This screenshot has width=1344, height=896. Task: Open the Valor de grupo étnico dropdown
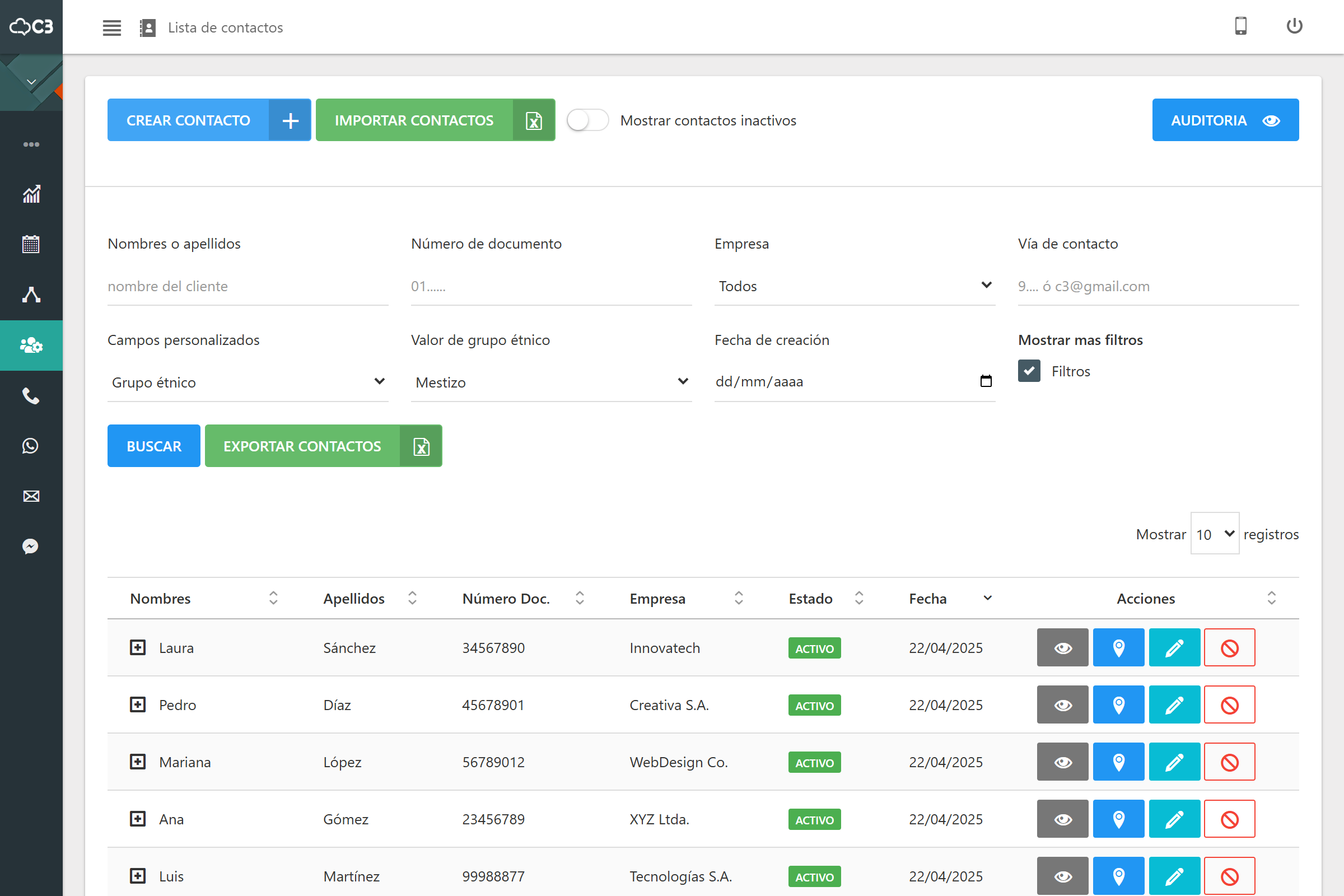point(552,382)
